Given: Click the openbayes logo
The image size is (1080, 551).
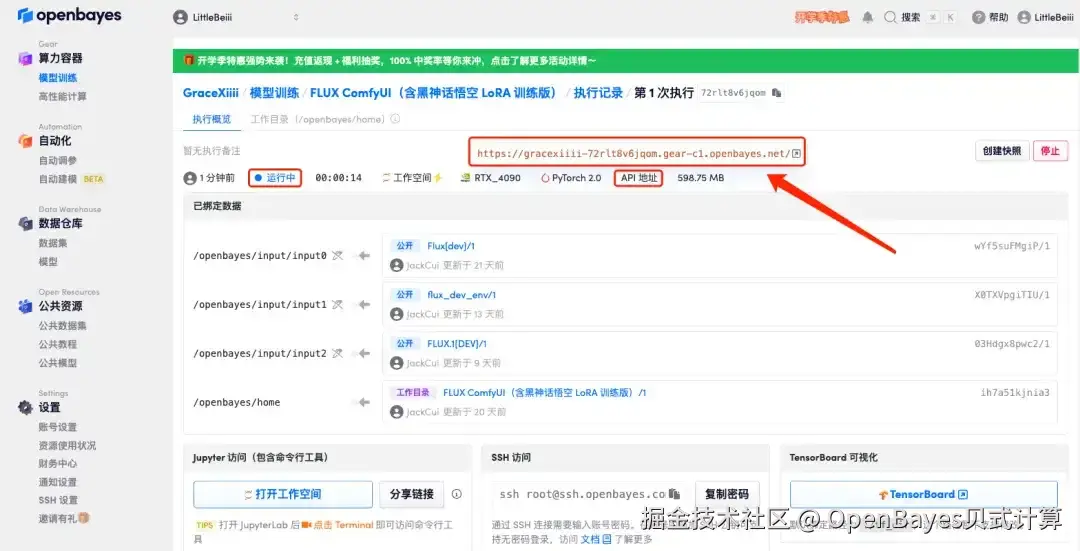Looking at the screenshot, I should click(70, 15).
